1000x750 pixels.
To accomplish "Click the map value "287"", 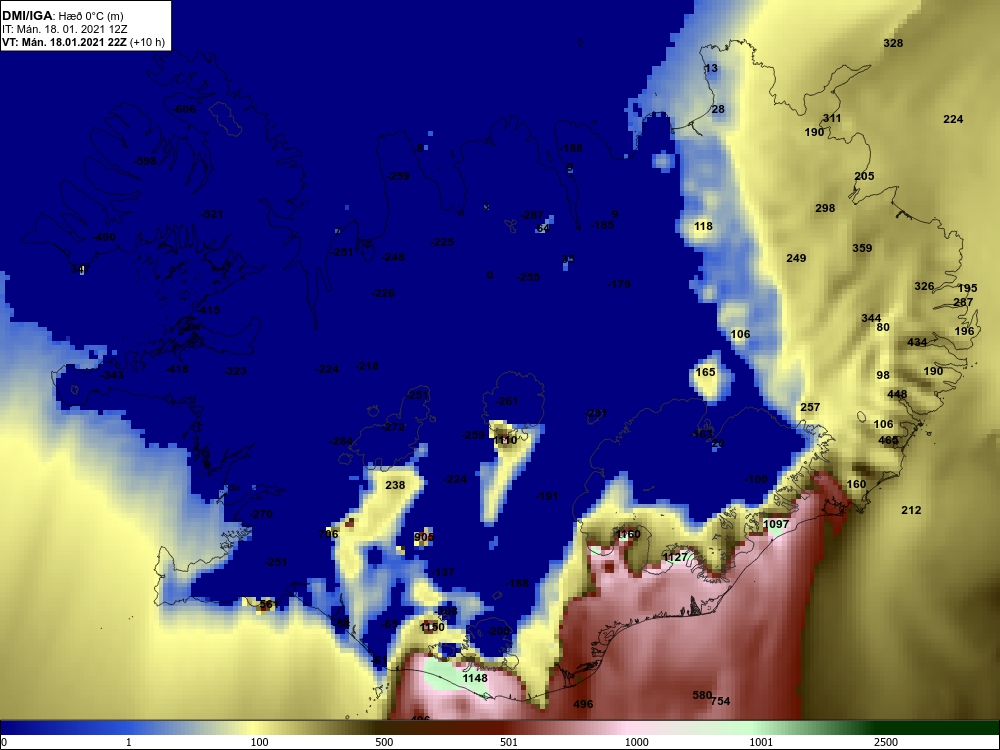I will click(963, 302).
